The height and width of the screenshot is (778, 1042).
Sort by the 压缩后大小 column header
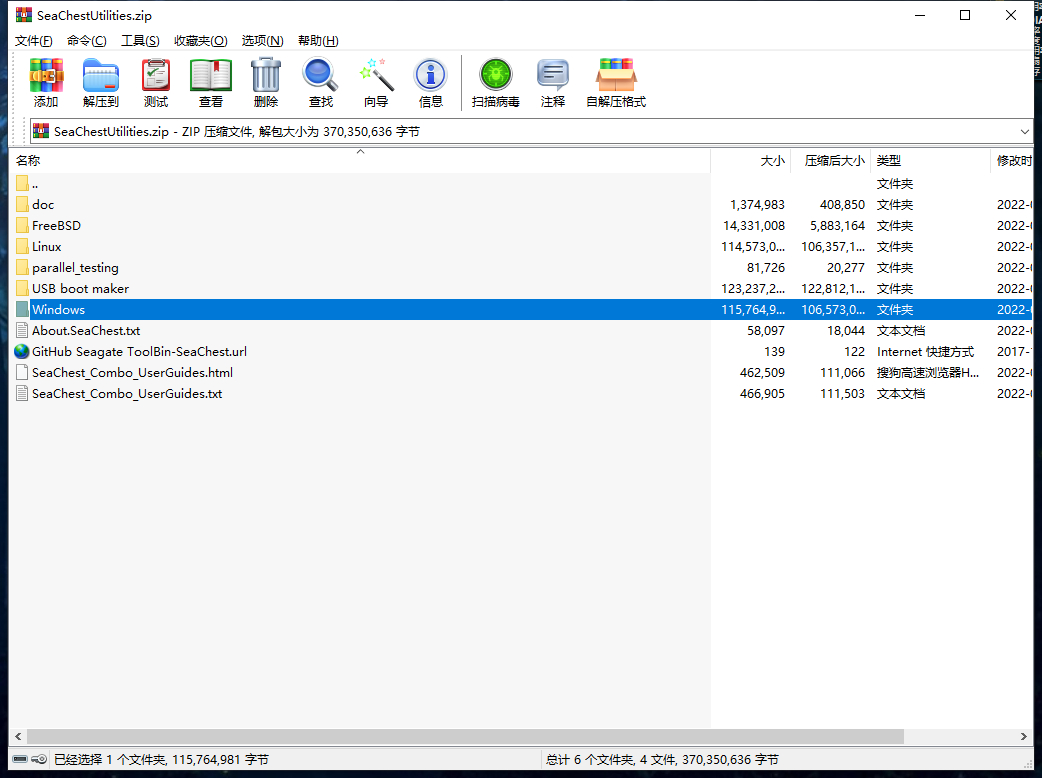(x=831, y=160)
